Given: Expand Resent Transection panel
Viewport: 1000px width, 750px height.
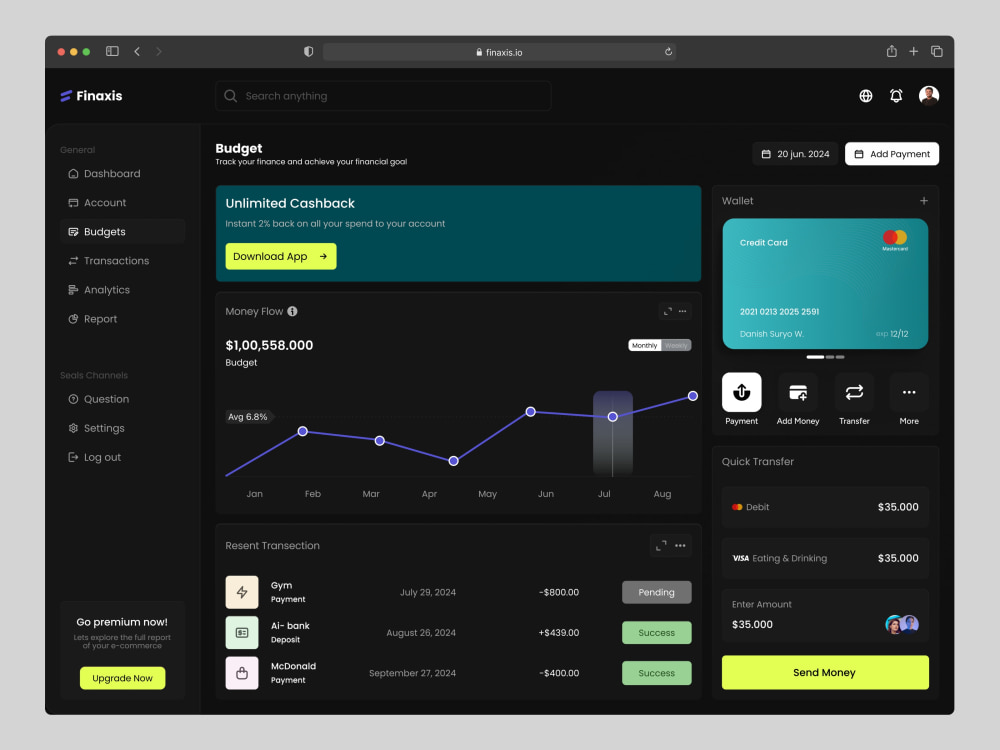Looking at the screenshot, I should 661,545.
